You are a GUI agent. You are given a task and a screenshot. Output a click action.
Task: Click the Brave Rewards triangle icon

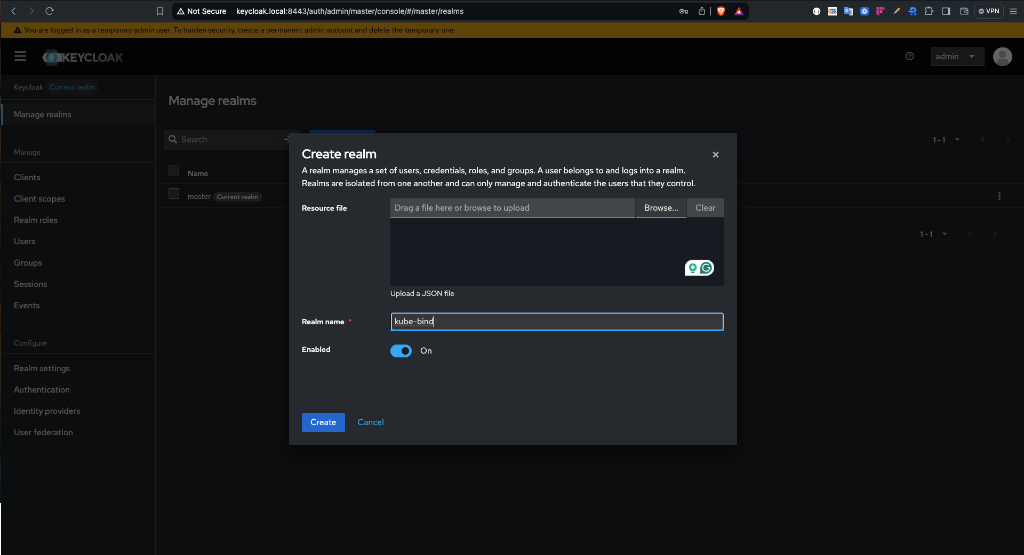[739, 11]
